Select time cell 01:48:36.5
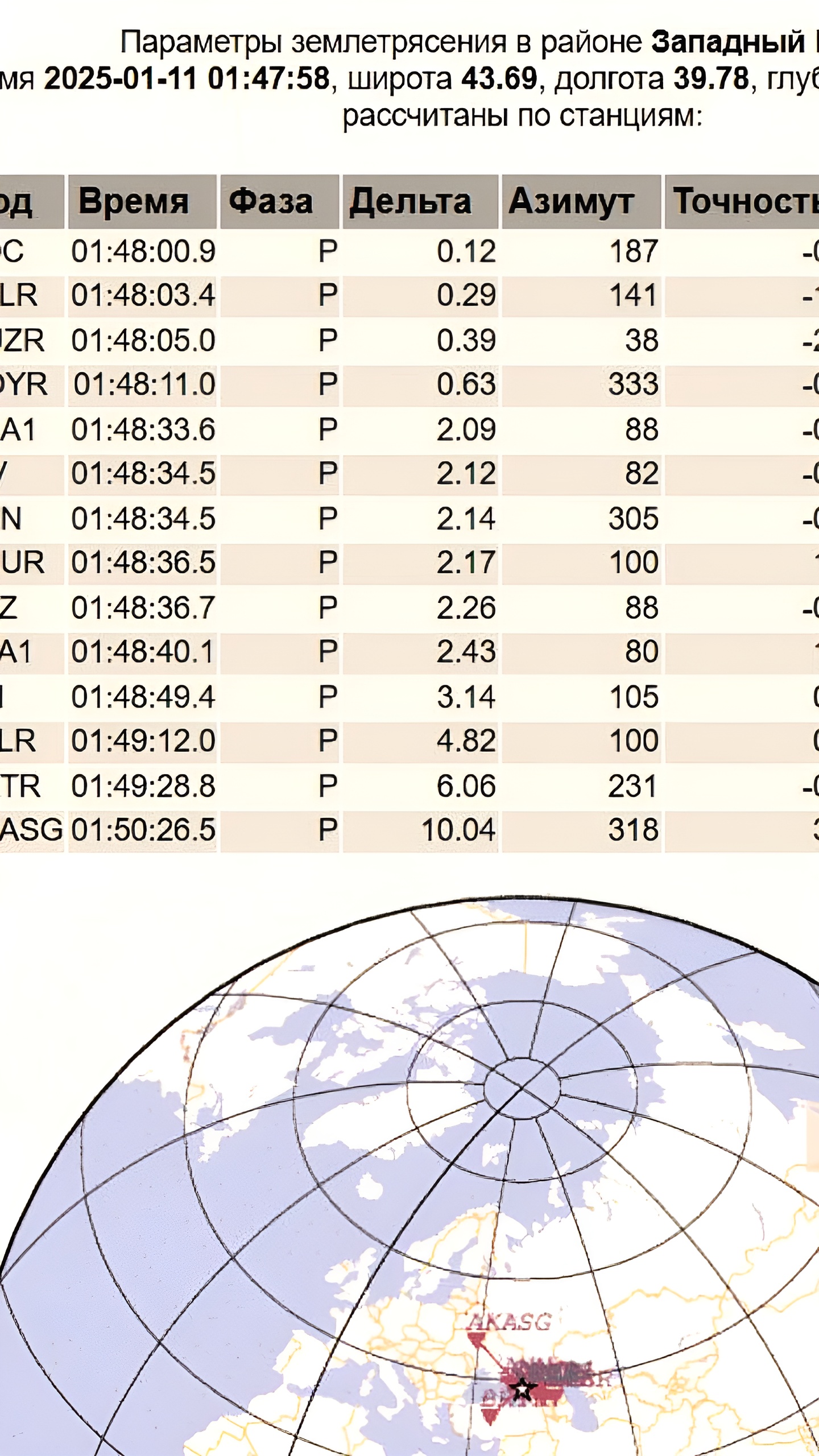Screen dimensions: 819x1456 click(143, 562)
